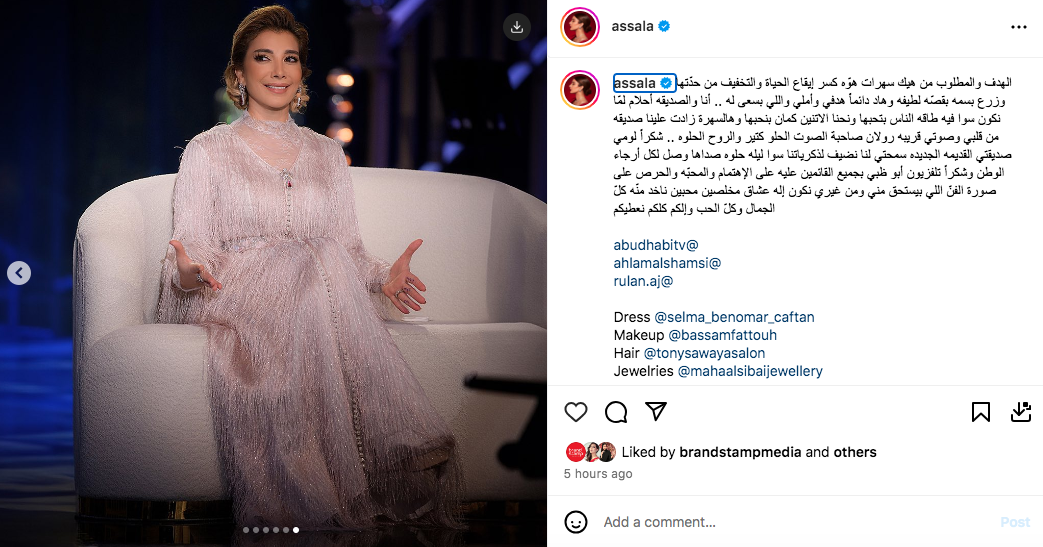The image size is (1043, 547).
Task: Share the post with the paper plane icon
Action: pos(657,411)
